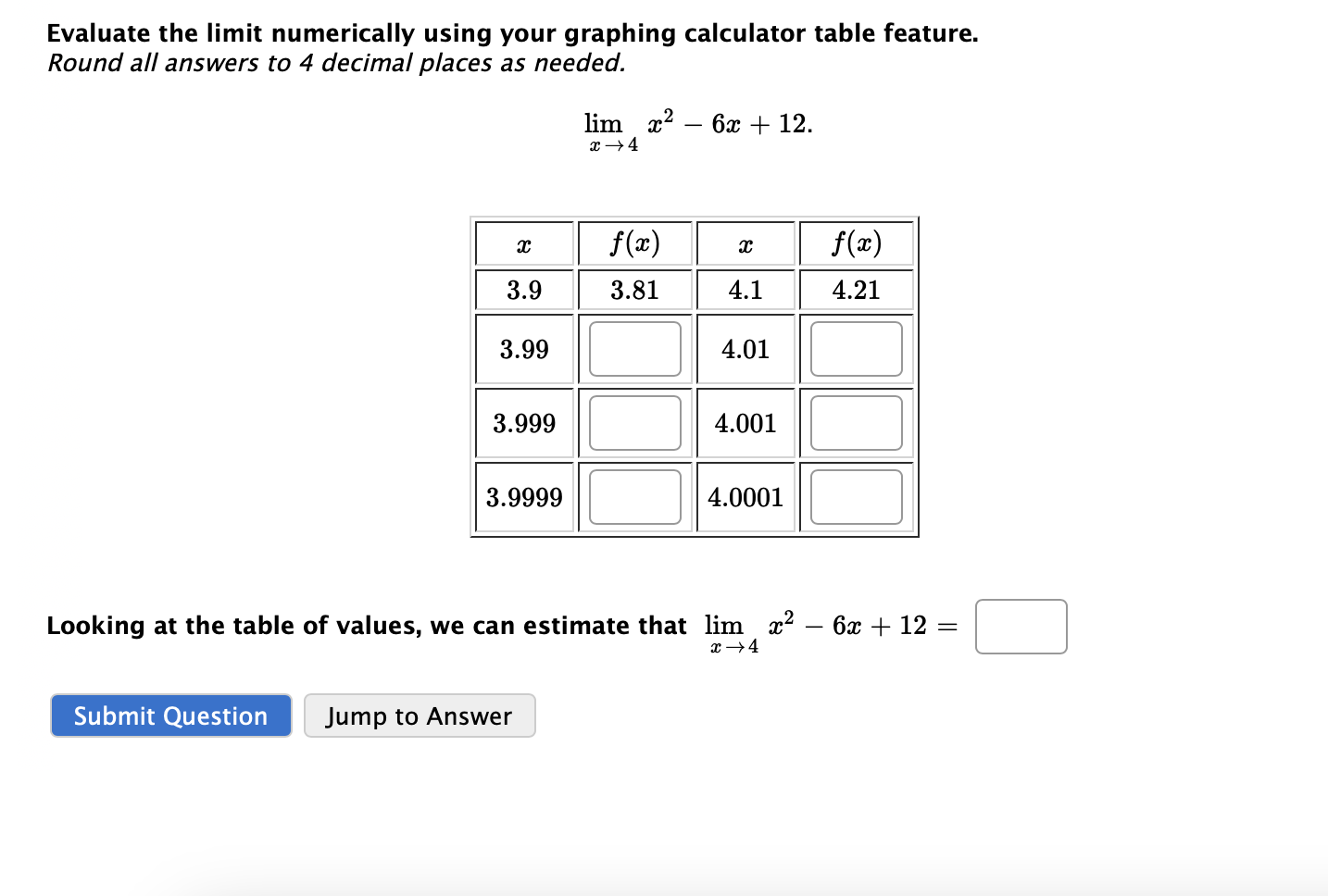
Task: Click the f(x) input box next to 4.01
Action: 855,349
